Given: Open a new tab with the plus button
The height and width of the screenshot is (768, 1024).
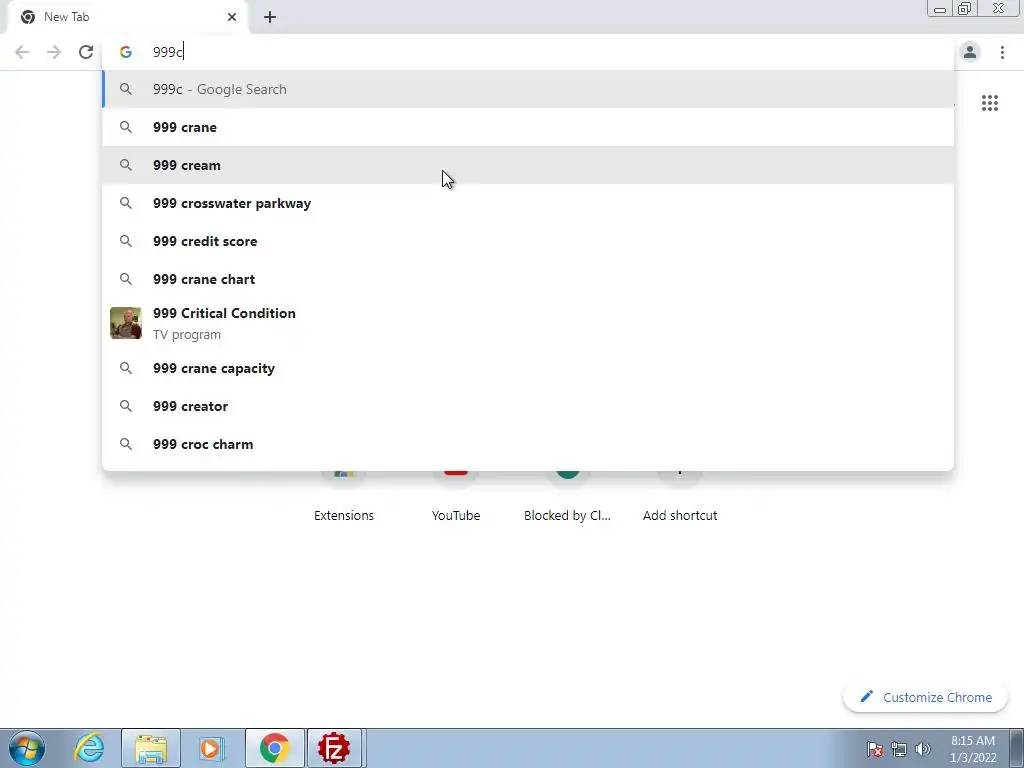Looking at the screenshot, I should 270,17.
